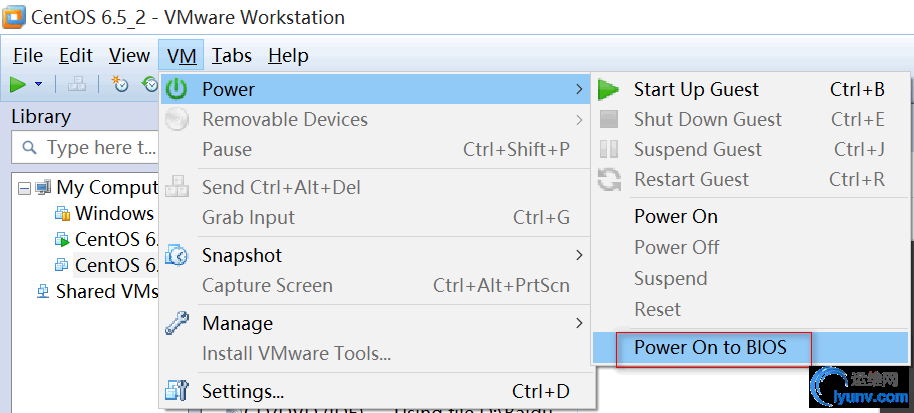Click the Library search input field

100,148
